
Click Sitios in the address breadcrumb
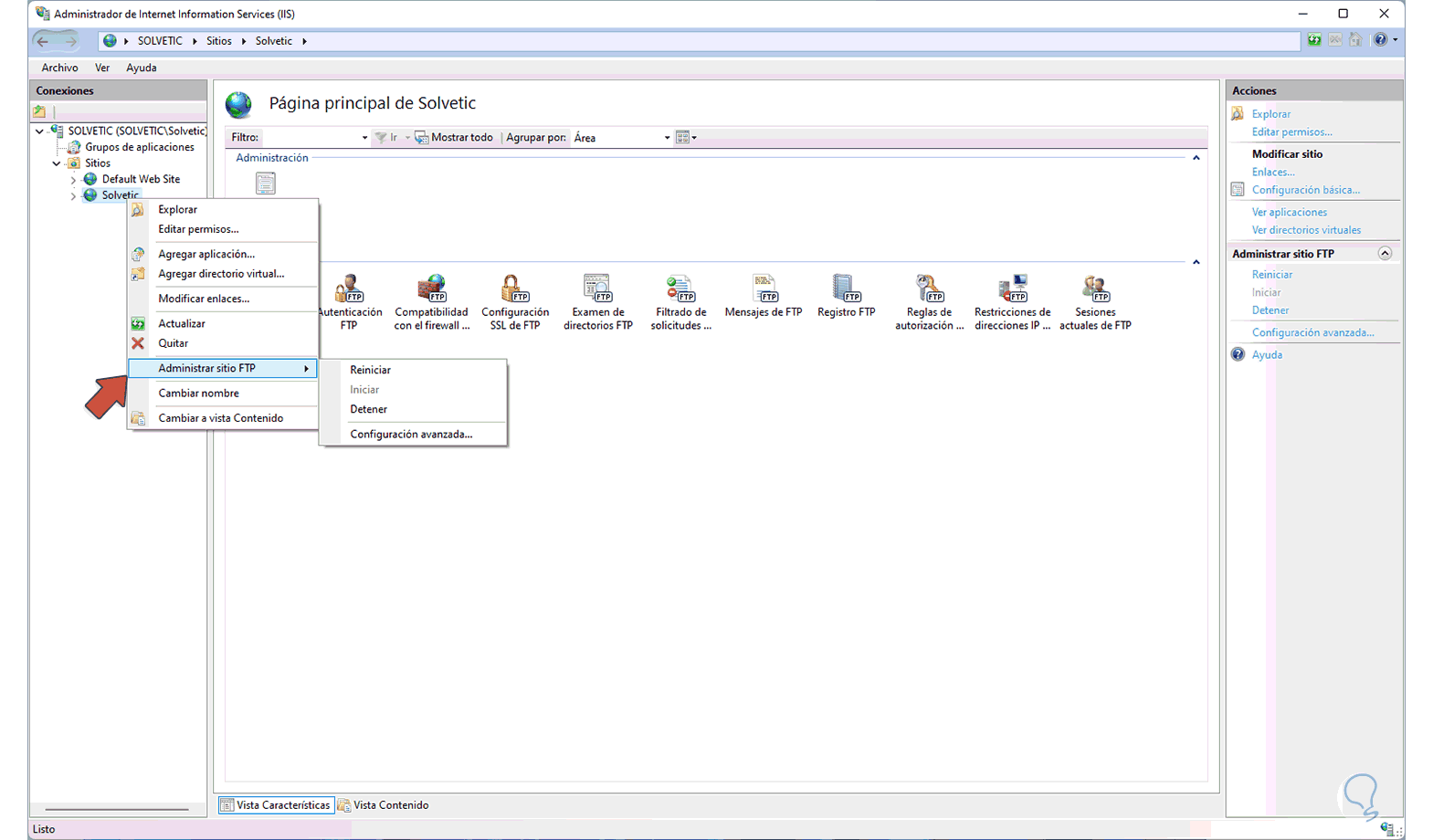(219, 41)
